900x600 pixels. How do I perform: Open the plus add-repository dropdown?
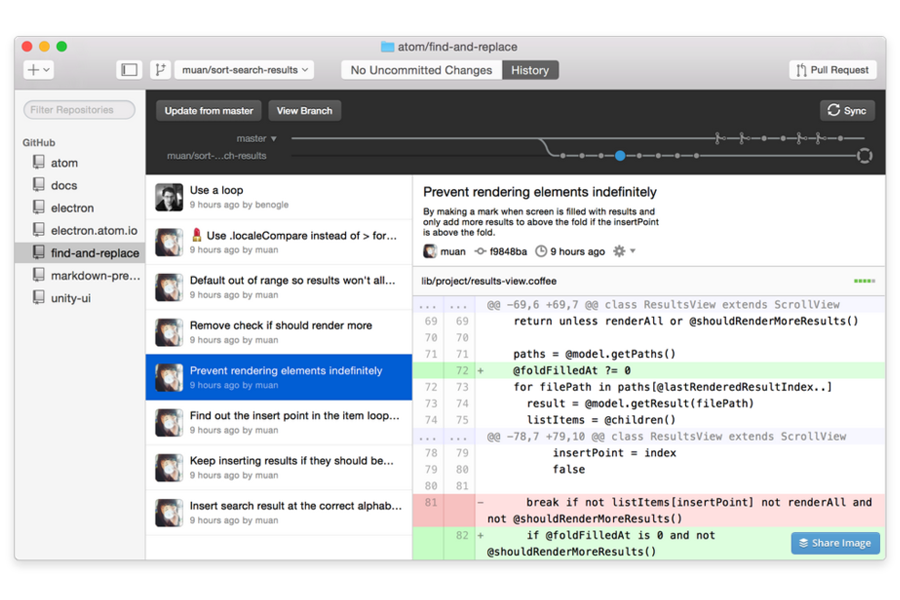tap(38, 70)
